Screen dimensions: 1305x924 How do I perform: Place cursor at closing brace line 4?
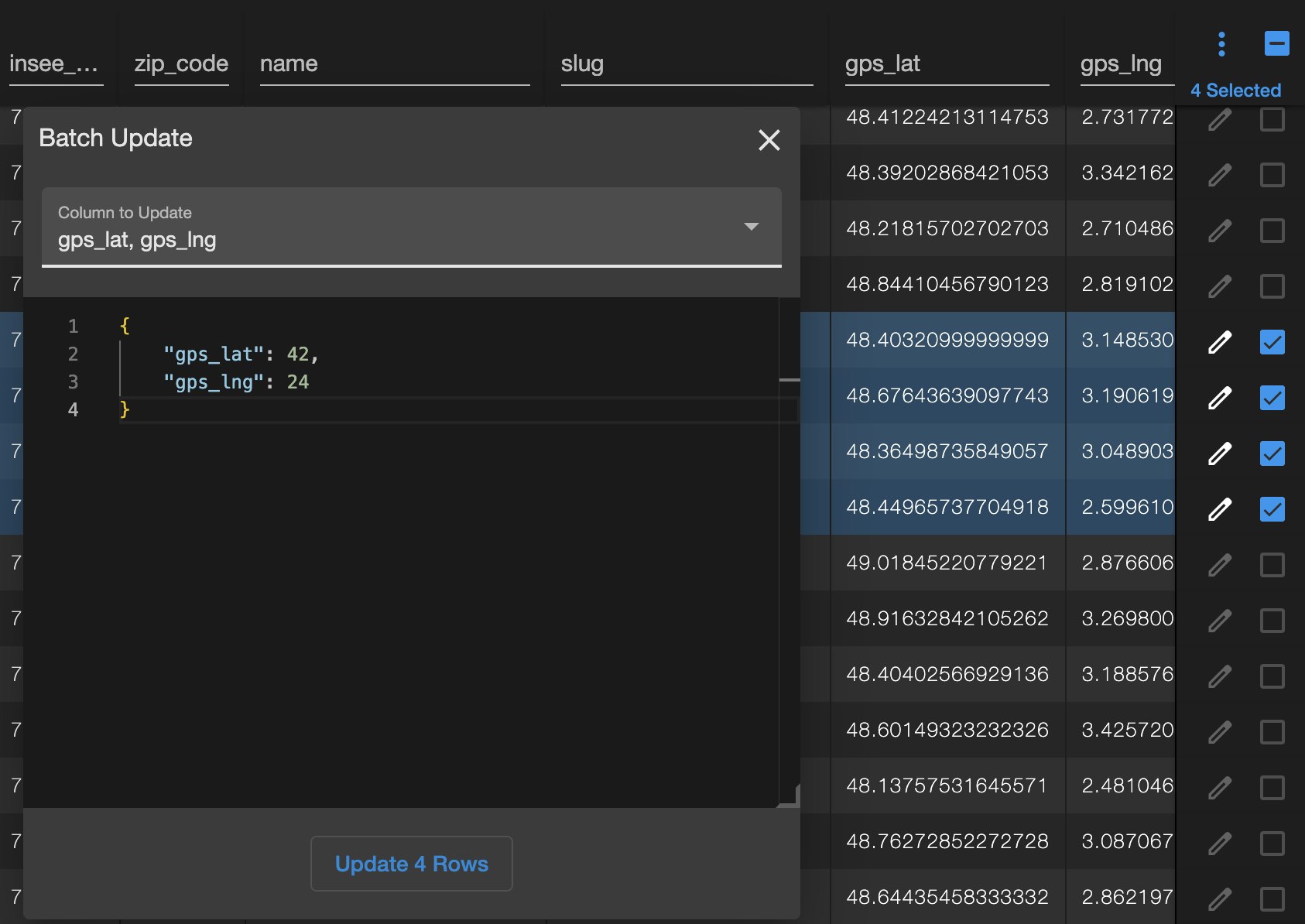[125, 409]
